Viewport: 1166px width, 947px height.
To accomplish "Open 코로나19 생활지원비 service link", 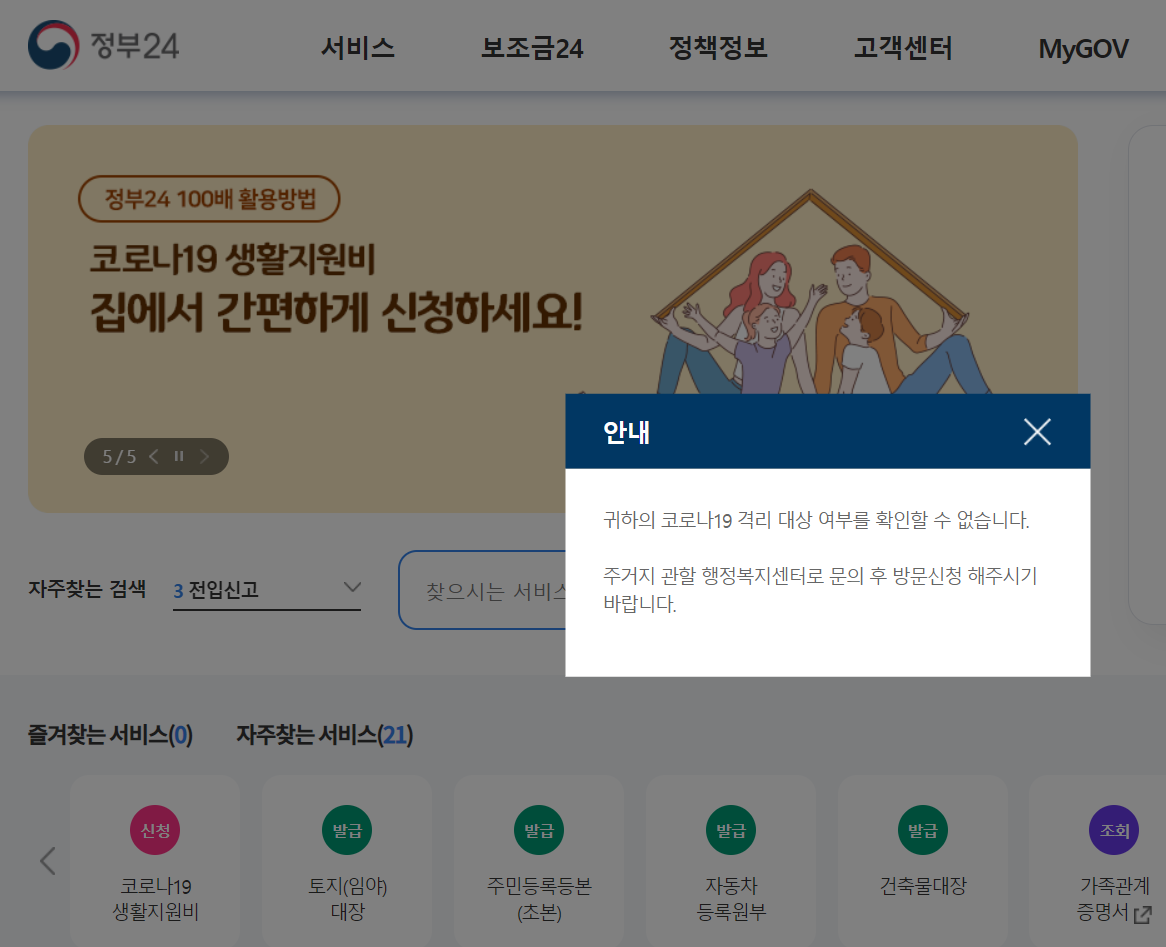I will pyautogui.click(x=155, y=899).
